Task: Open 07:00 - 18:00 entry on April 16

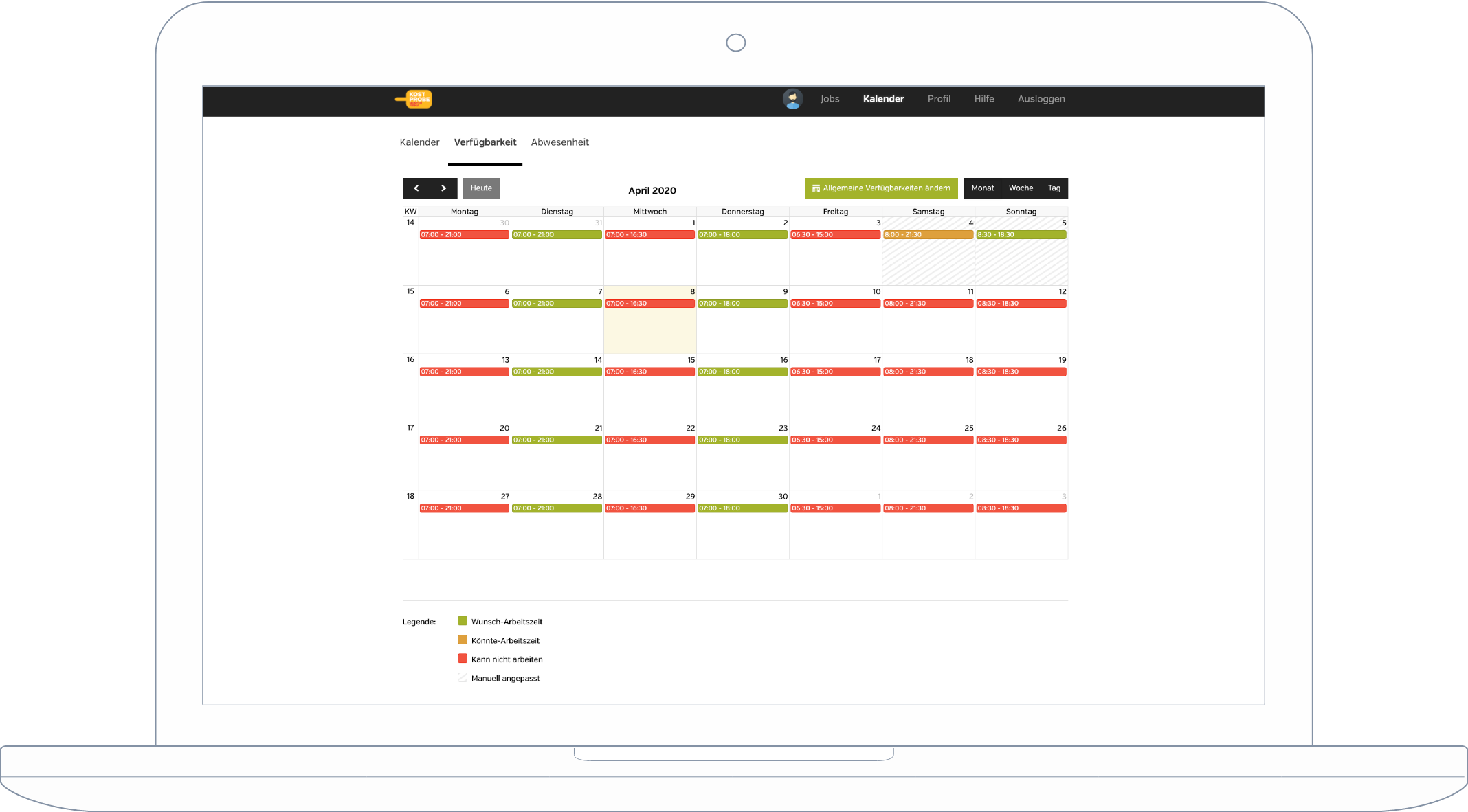Action: click(742, 372)
